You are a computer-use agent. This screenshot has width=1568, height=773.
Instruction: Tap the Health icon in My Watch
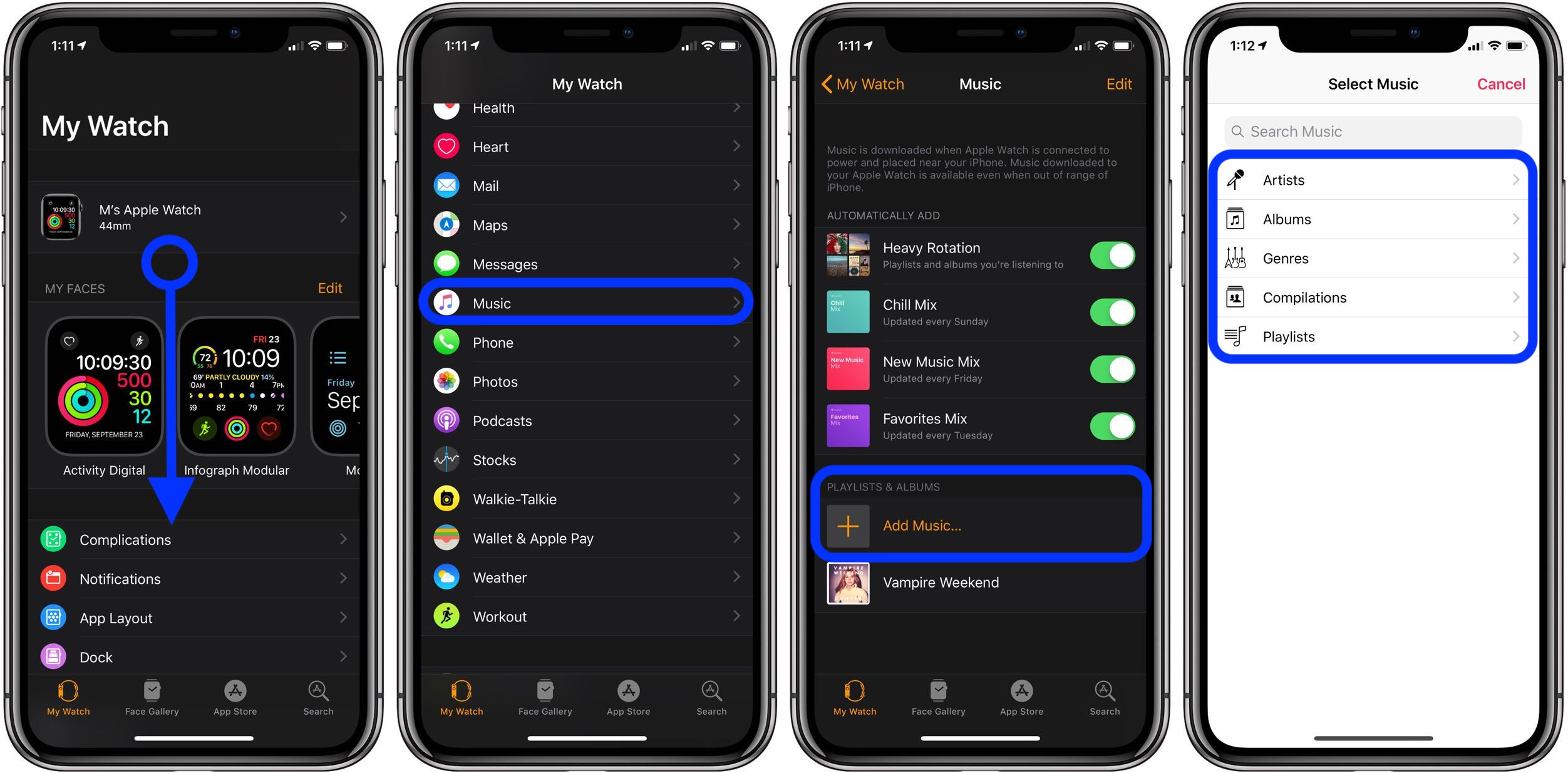[x=448, y=107]
